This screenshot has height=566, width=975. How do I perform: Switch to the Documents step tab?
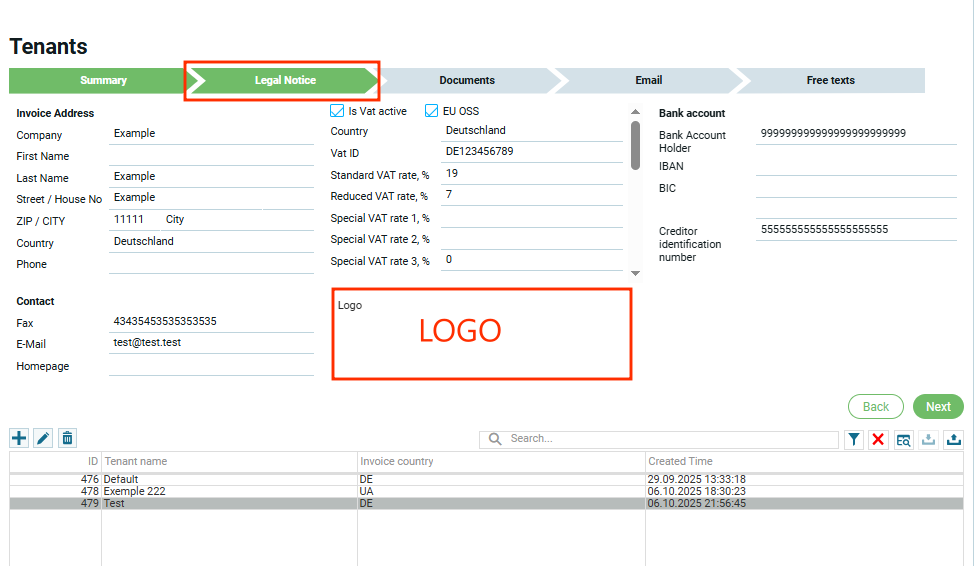pos(467,80)
